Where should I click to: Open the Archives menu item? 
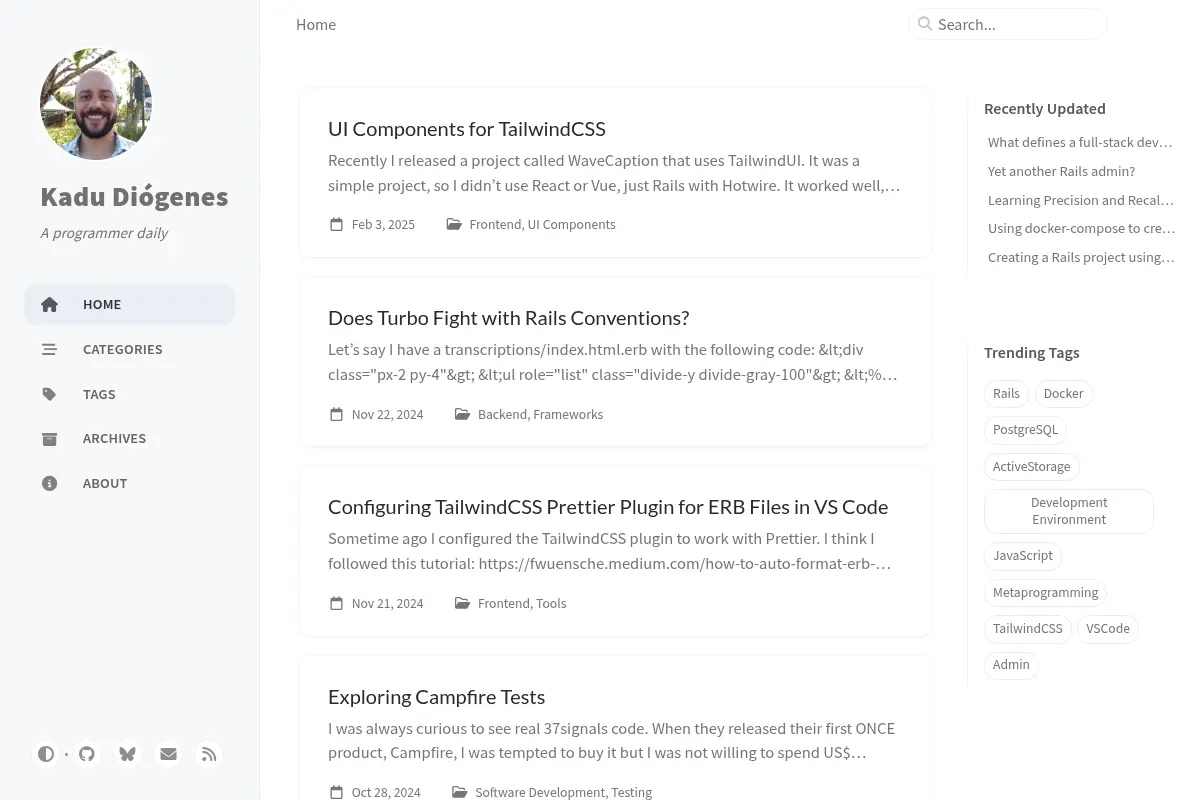[130, 439]
